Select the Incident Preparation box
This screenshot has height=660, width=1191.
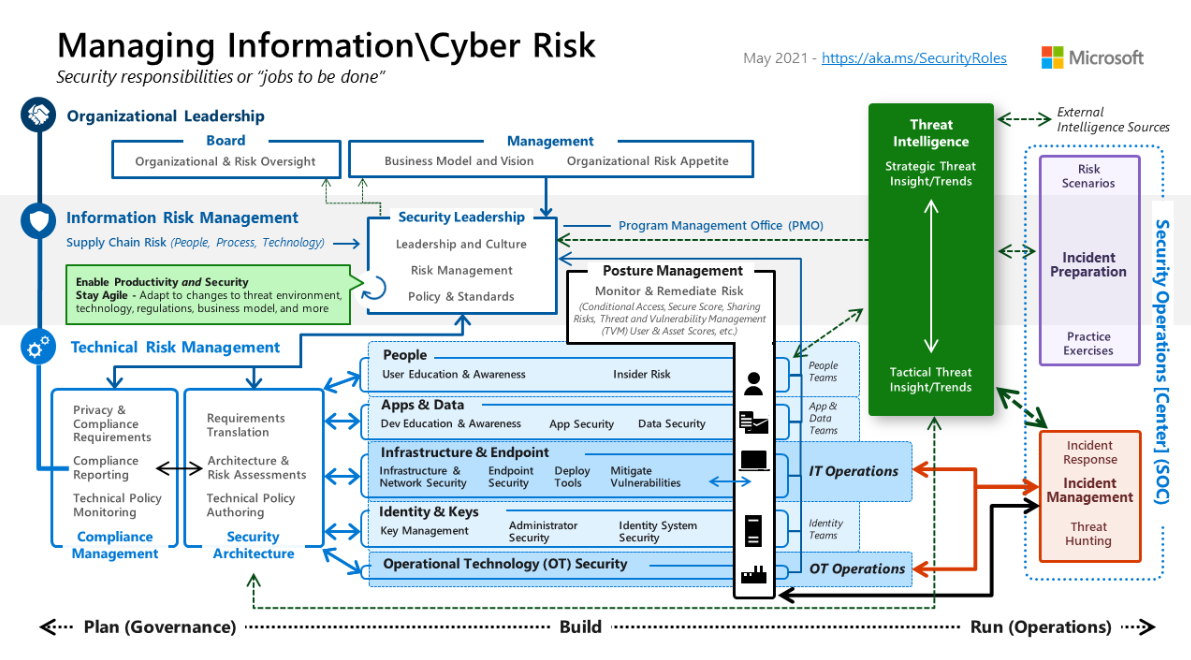tap(1088, 264)
